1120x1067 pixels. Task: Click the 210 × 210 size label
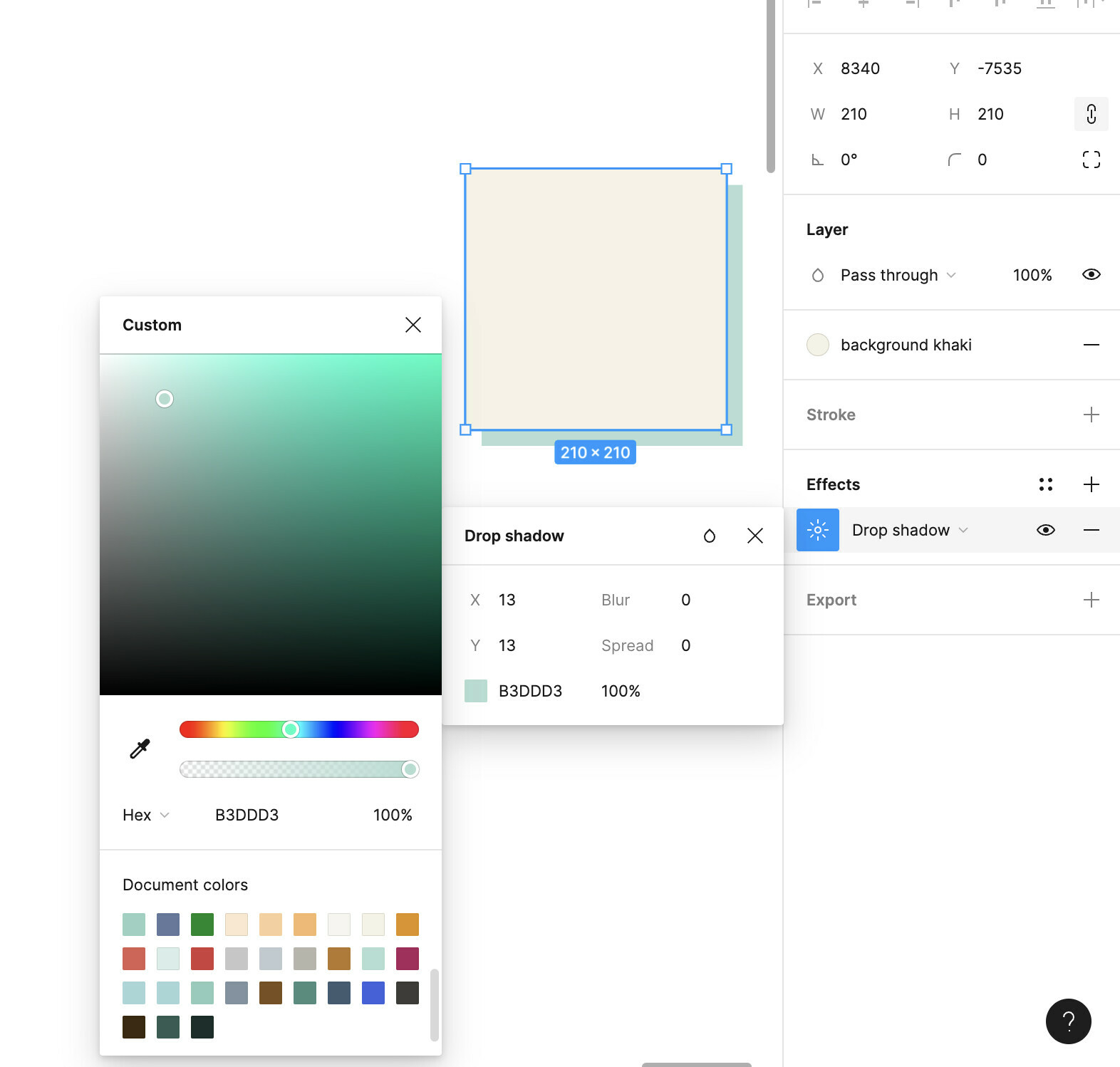coord(596,452)
